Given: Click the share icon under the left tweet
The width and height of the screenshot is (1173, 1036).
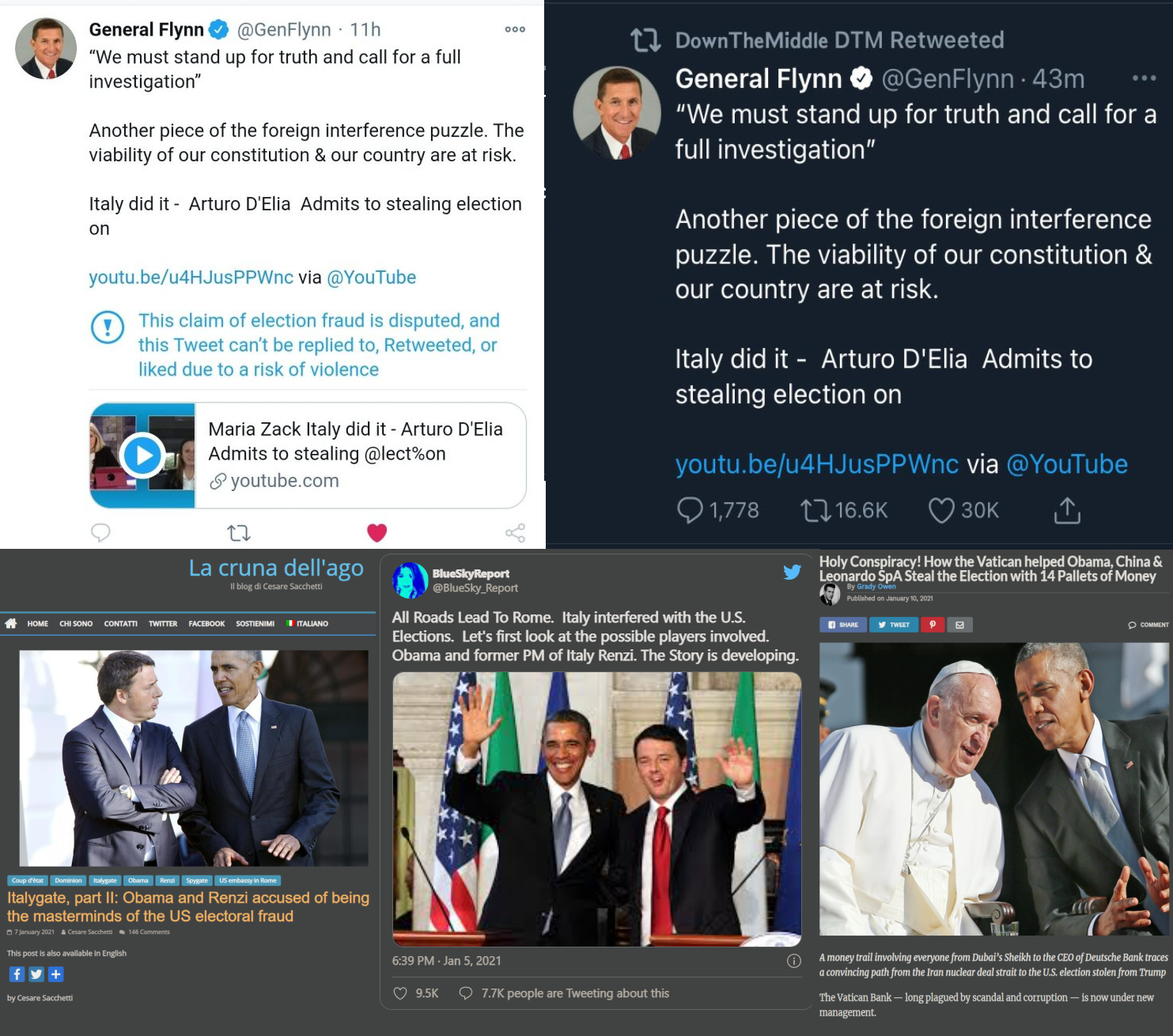Looking at the screenshot, I should click(x=516, y=533).
